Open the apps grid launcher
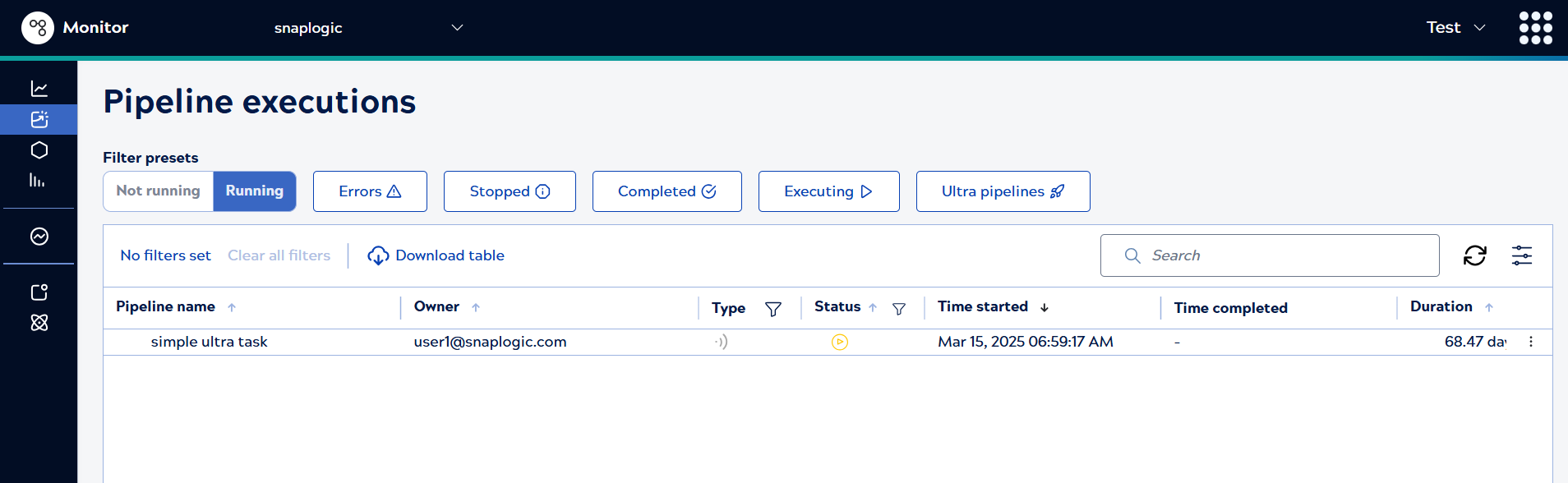 [1535, 28]
